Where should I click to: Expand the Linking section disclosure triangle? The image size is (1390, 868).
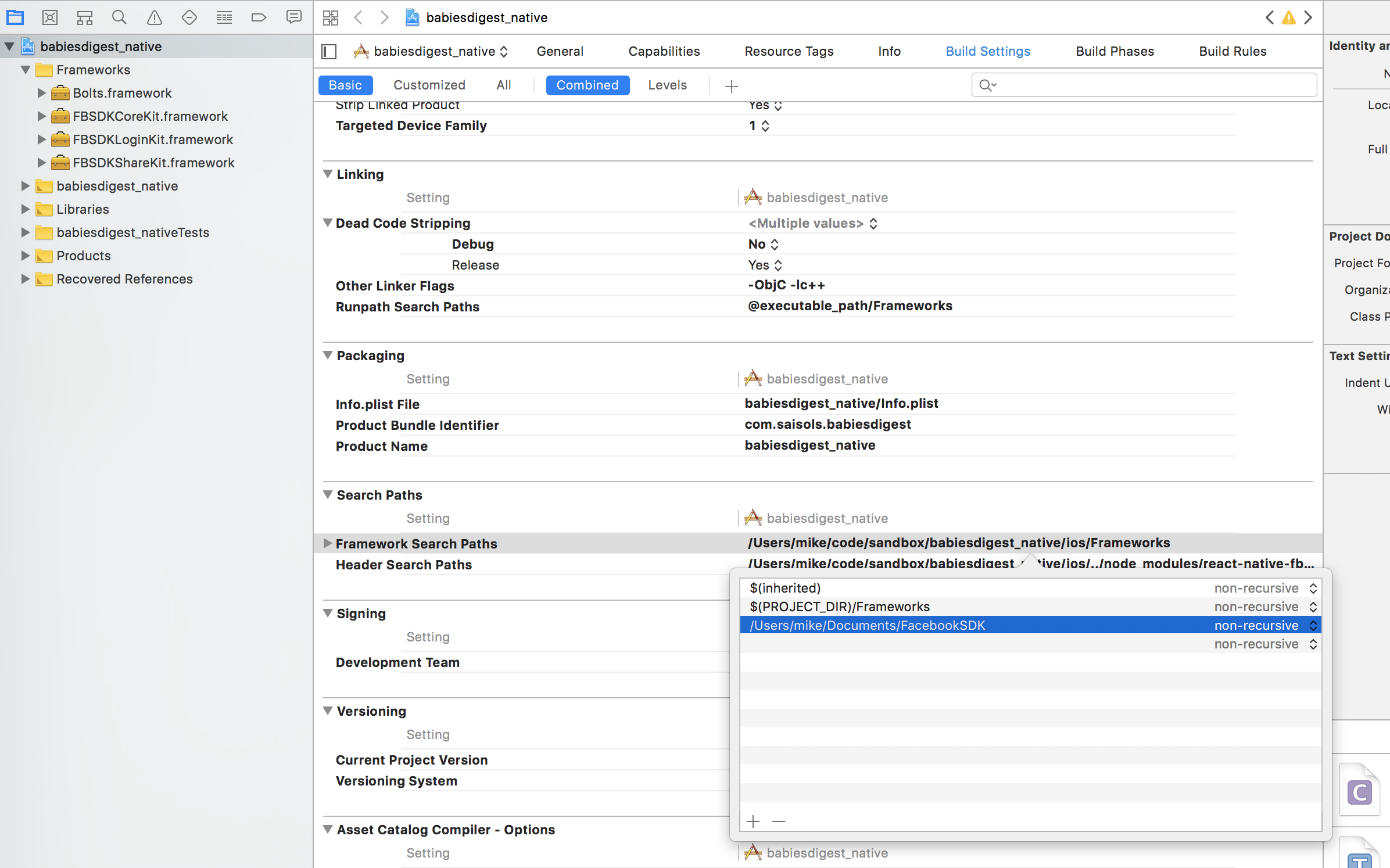pos(326,173)
